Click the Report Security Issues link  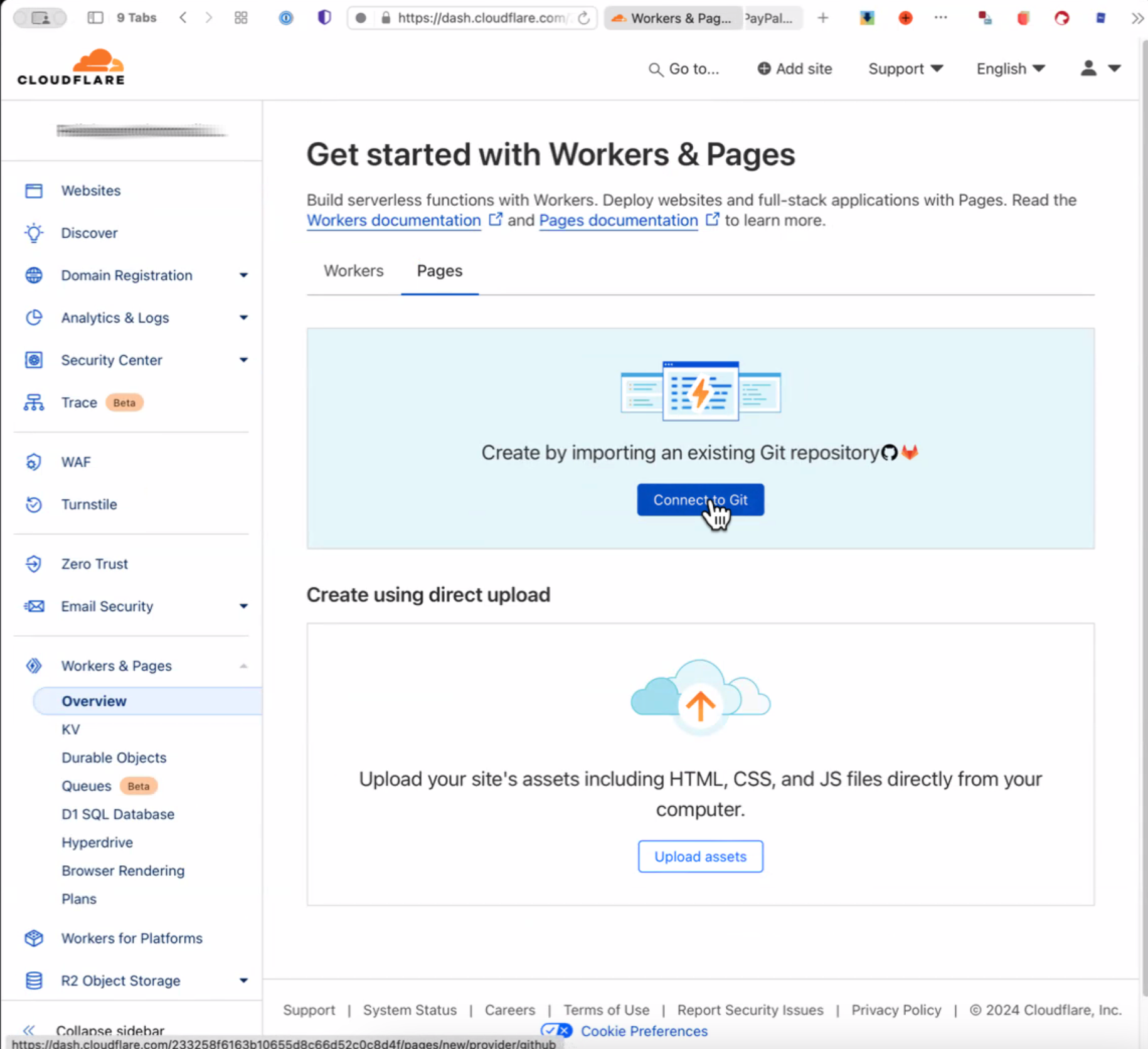[x=750, y=1009]
